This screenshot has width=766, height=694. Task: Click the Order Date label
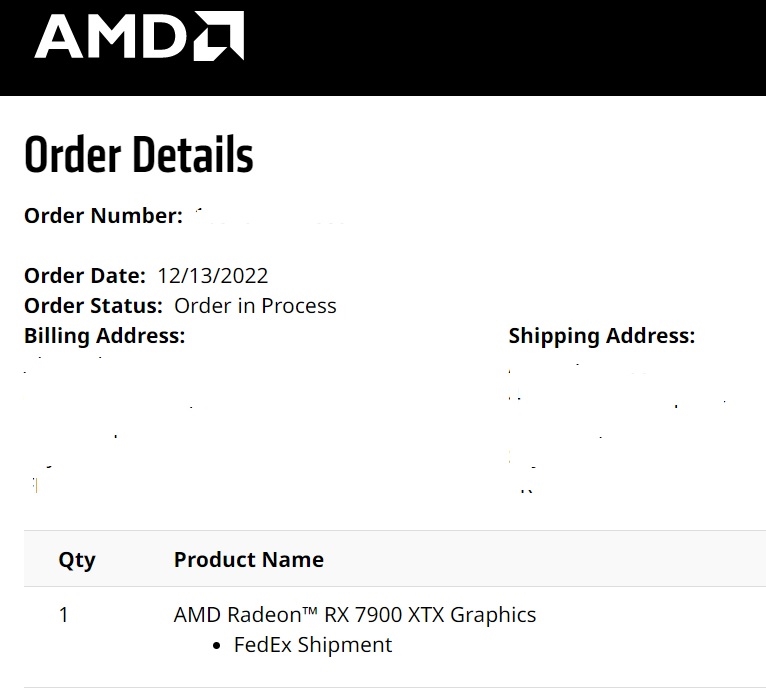click(x=85, y=276)
